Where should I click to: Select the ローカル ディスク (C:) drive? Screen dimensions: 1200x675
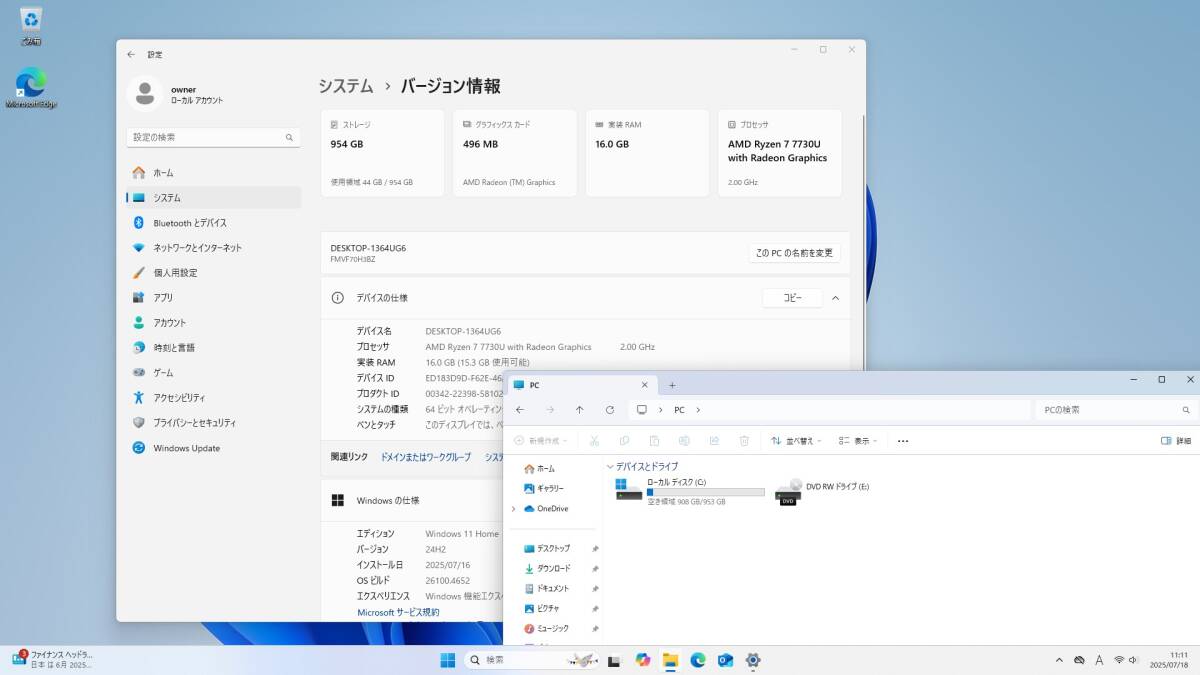[690, 491]
